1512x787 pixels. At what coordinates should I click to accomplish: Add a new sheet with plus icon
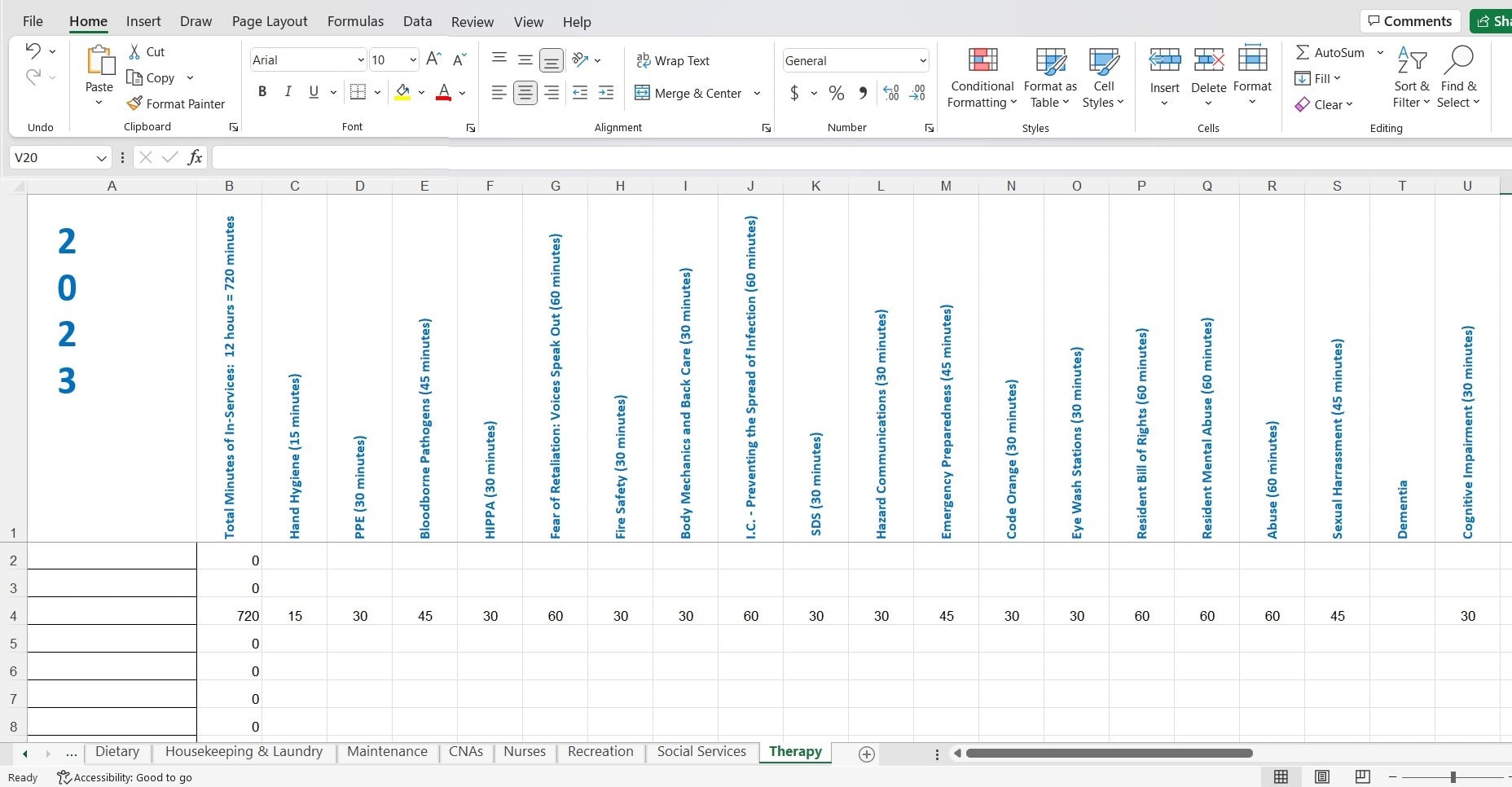click(867, 754)
